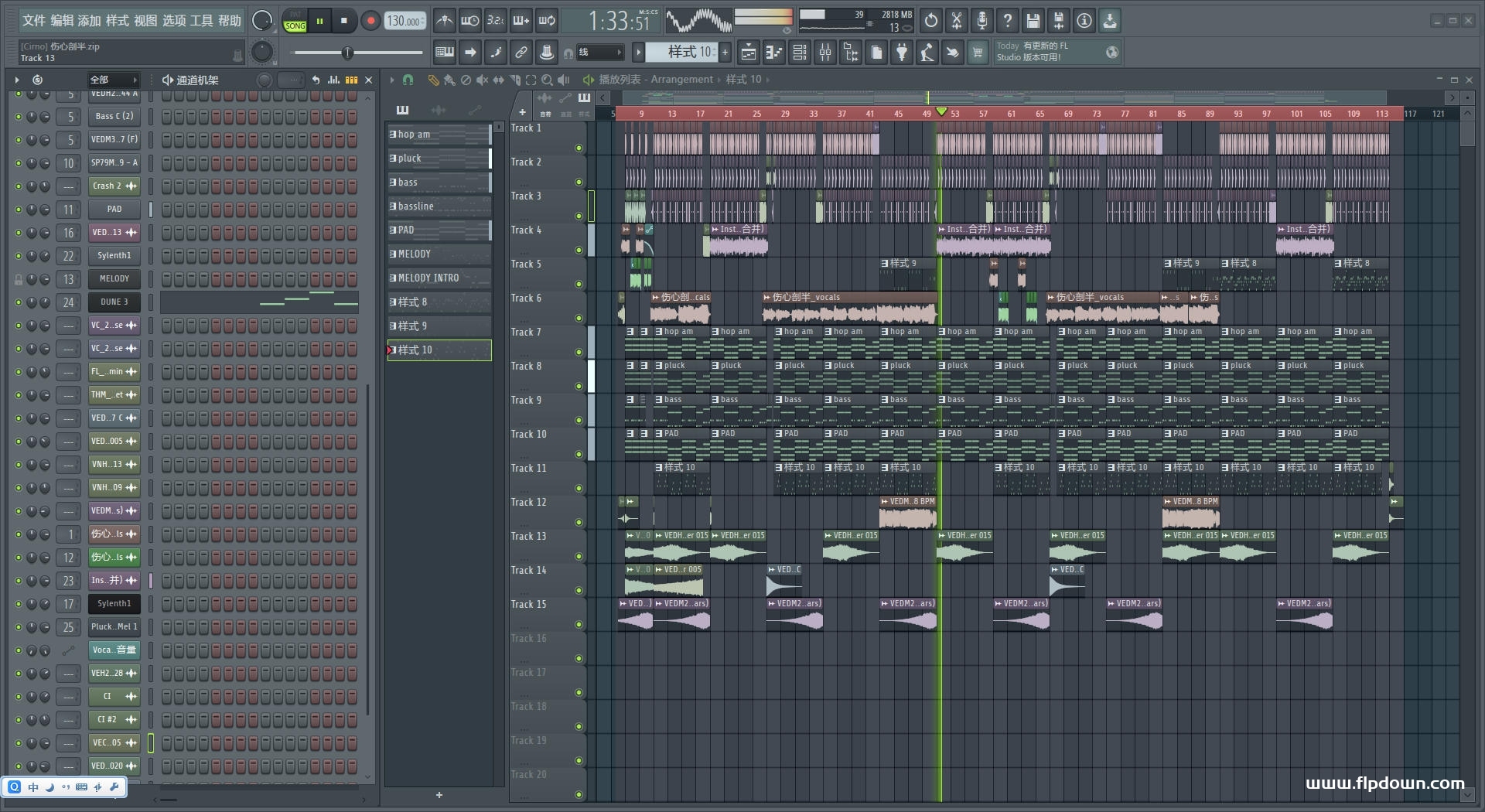Open the mixer window from toolbar
1485x812 pixels.
pyautogui.click(x=825, y=53)
